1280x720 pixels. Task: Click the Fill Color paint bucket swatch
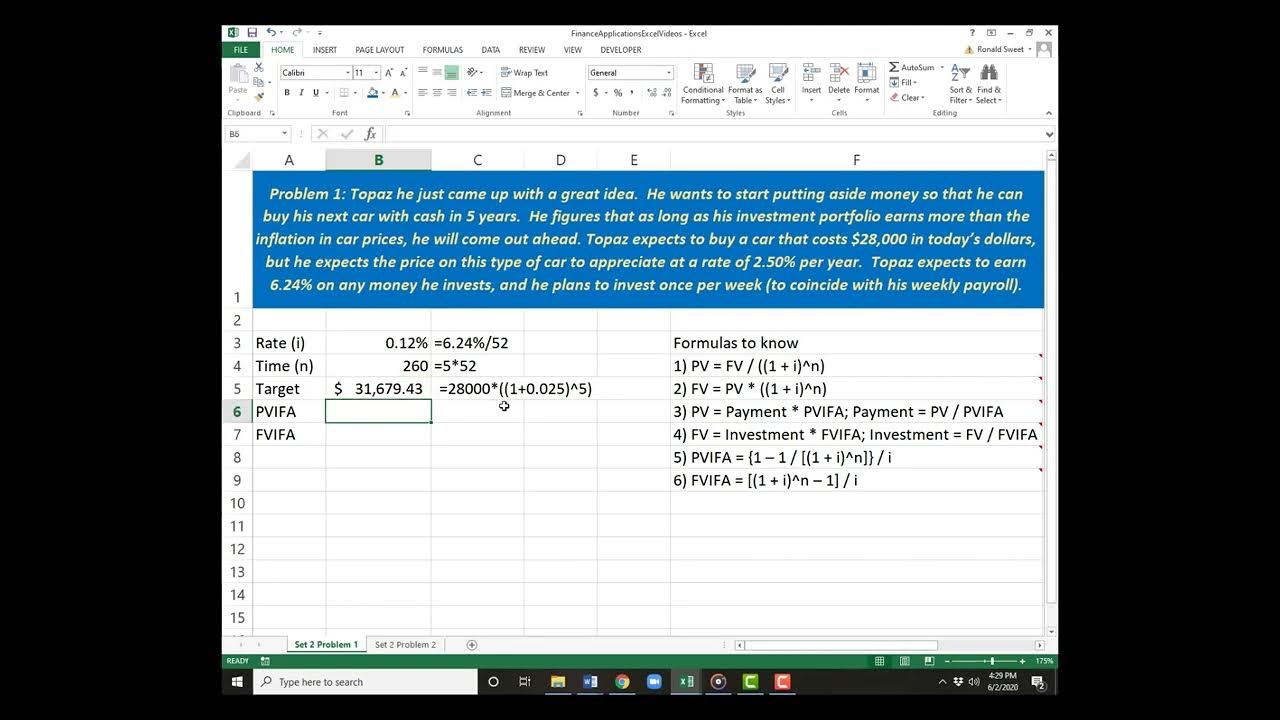pos(372,92)
